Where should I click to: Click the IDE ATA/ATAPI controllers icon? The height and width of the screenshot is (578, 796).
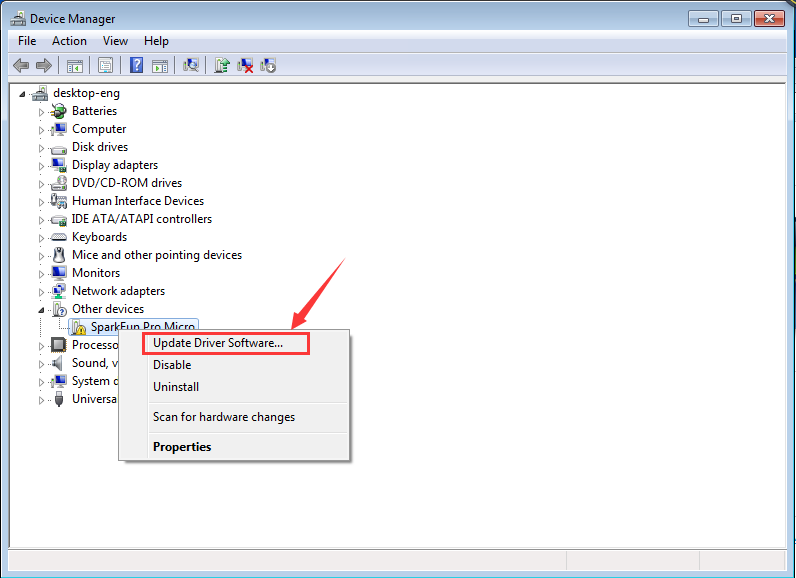coord(59,220)
